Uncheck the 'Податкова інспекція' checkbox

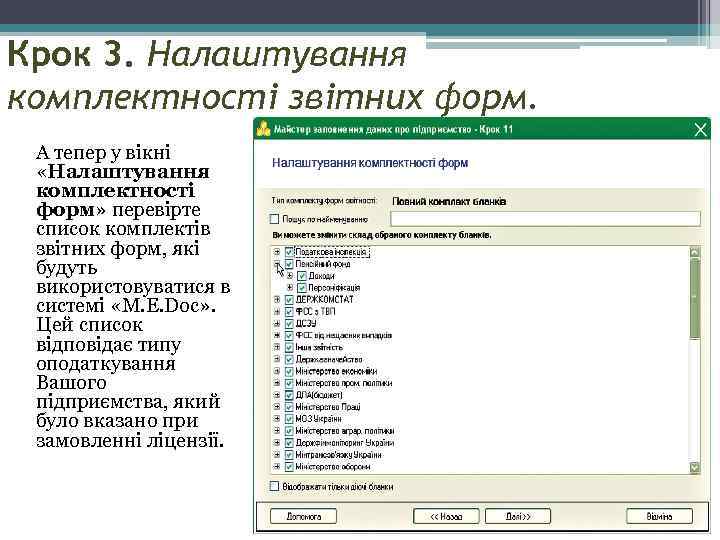click(x=289, y=252)
